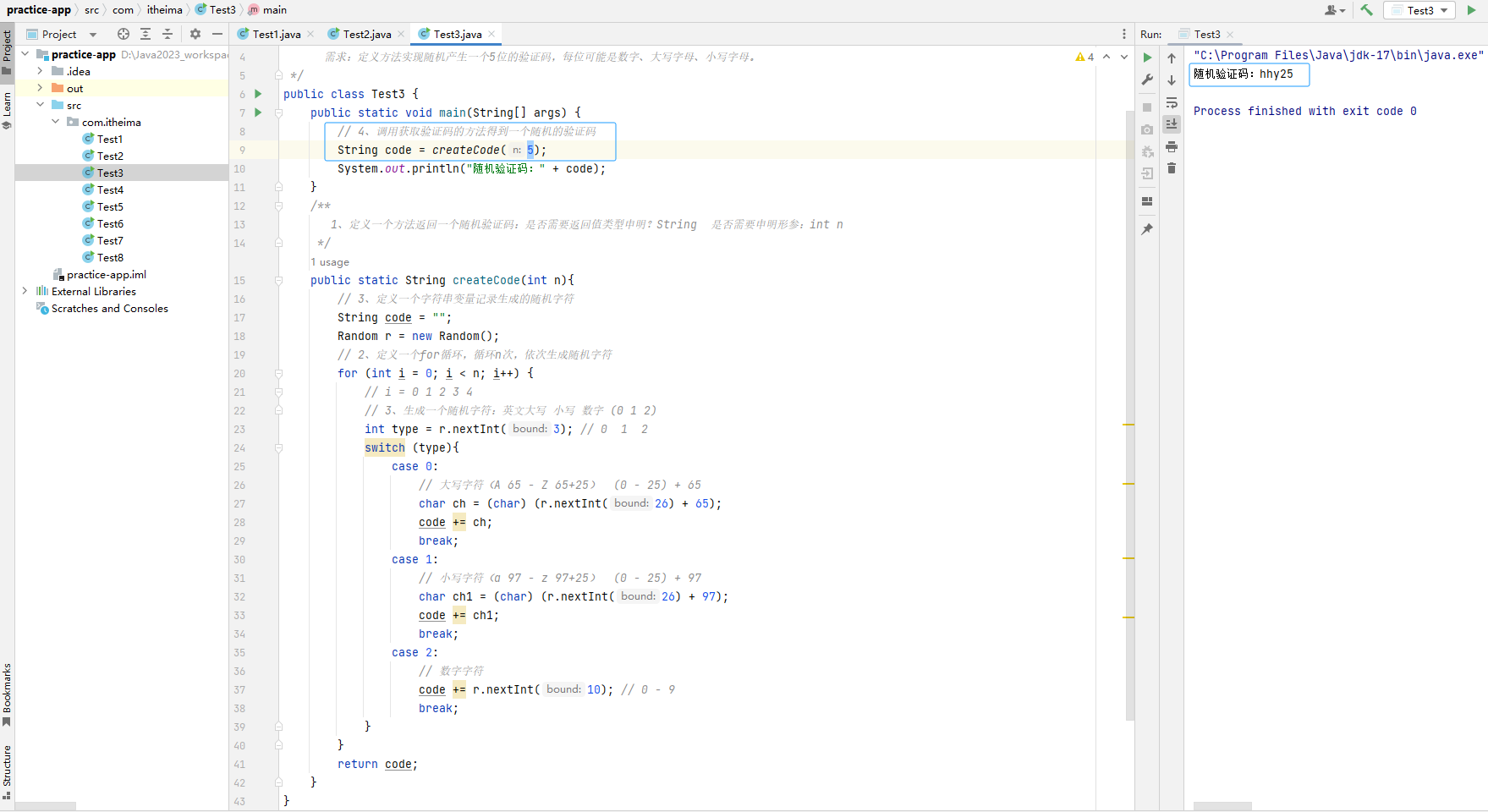Open Test5 class in project tree
This screenshot has width=1488, height=812.
[x=109, y=206]
